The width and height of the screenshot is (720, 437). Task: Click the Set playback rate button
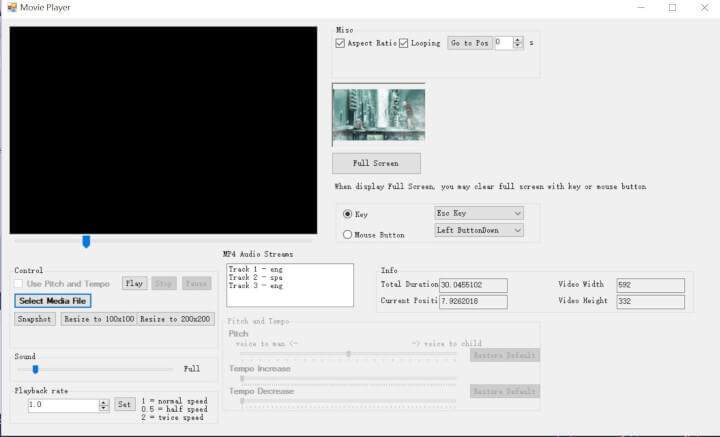(124, 405)
